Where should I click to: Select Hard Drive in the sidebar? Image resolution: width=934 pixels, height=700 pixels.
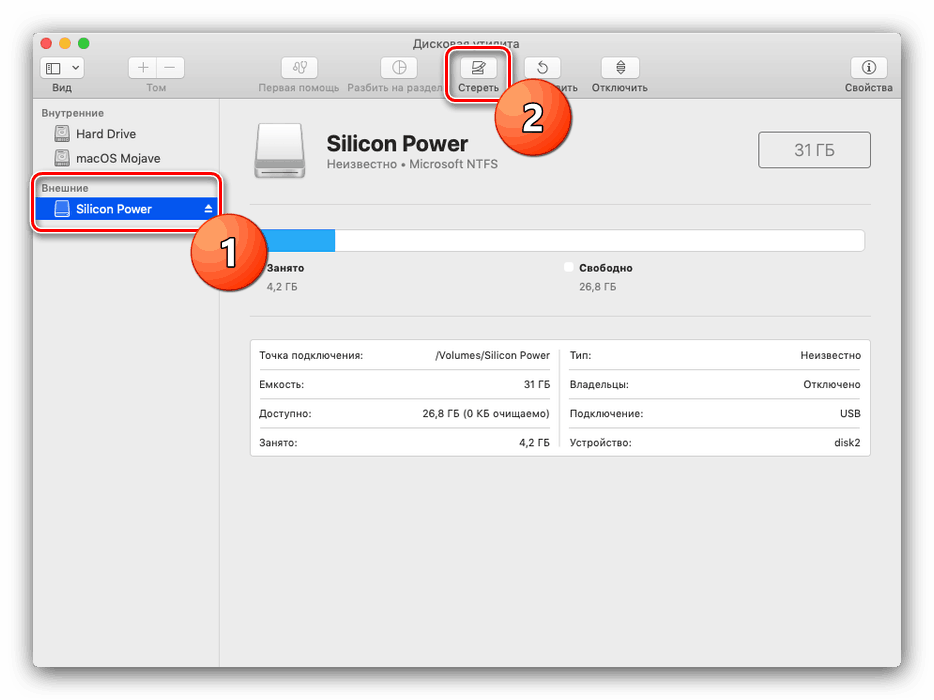click(105, 134)
